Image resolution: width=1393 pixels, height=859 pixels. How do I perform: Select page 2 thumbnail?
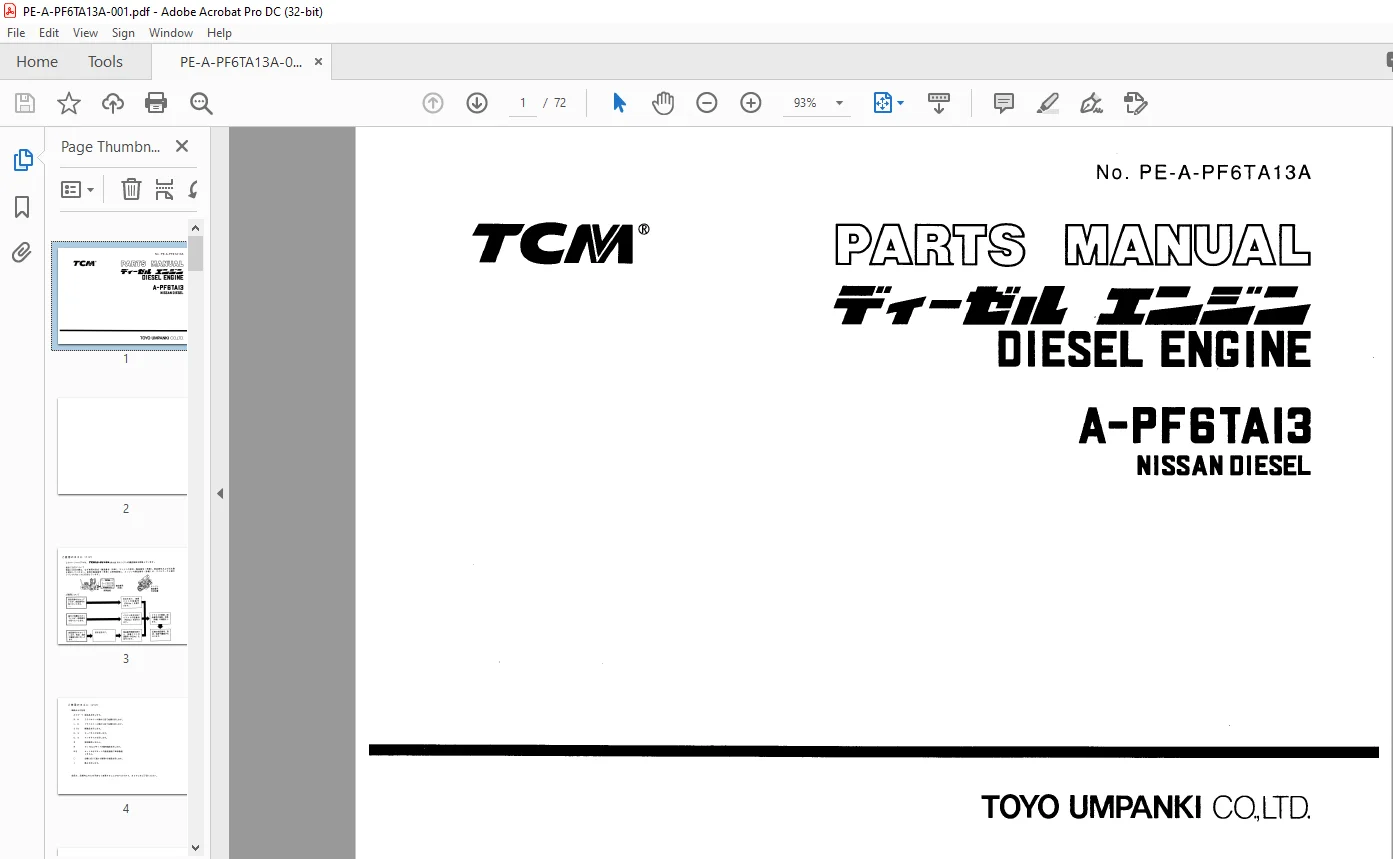122,446
